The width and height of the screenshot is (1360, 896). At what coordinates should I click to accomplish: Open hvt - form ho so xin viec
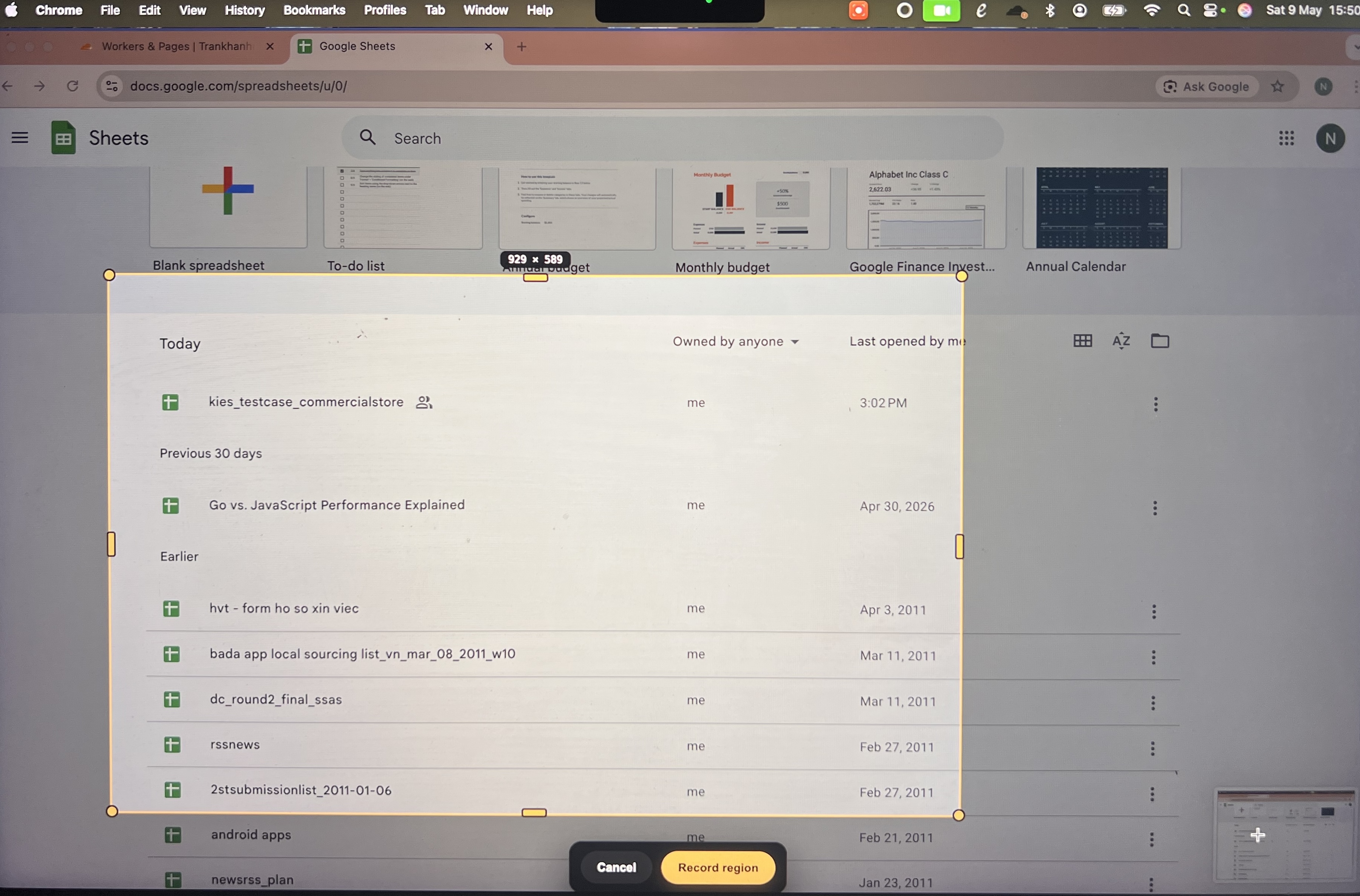(284, 608)
